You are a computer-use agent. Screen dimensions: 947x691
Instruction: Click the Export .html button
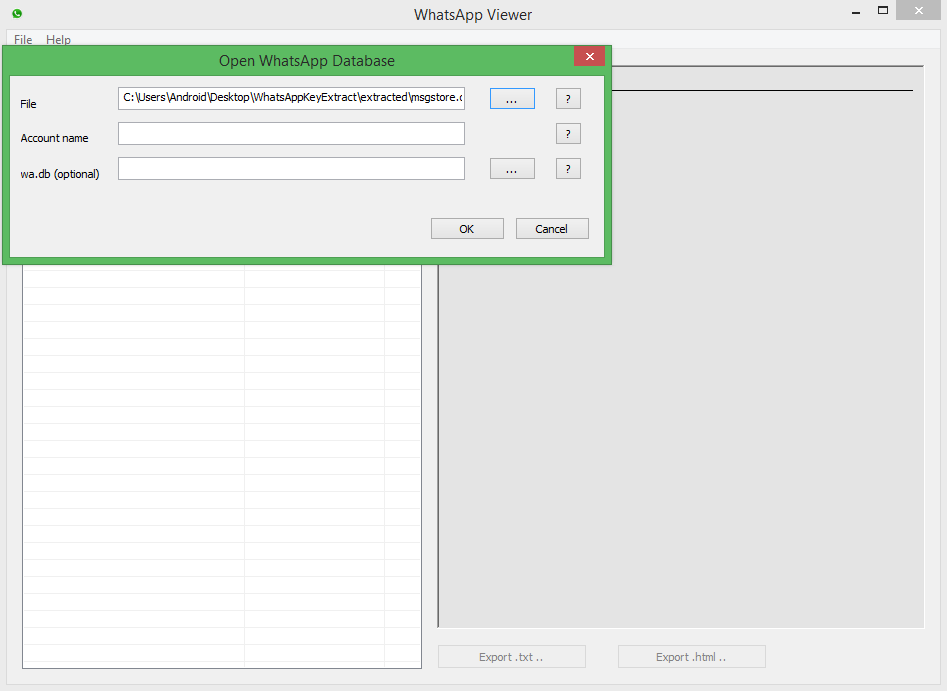[692, 657]
